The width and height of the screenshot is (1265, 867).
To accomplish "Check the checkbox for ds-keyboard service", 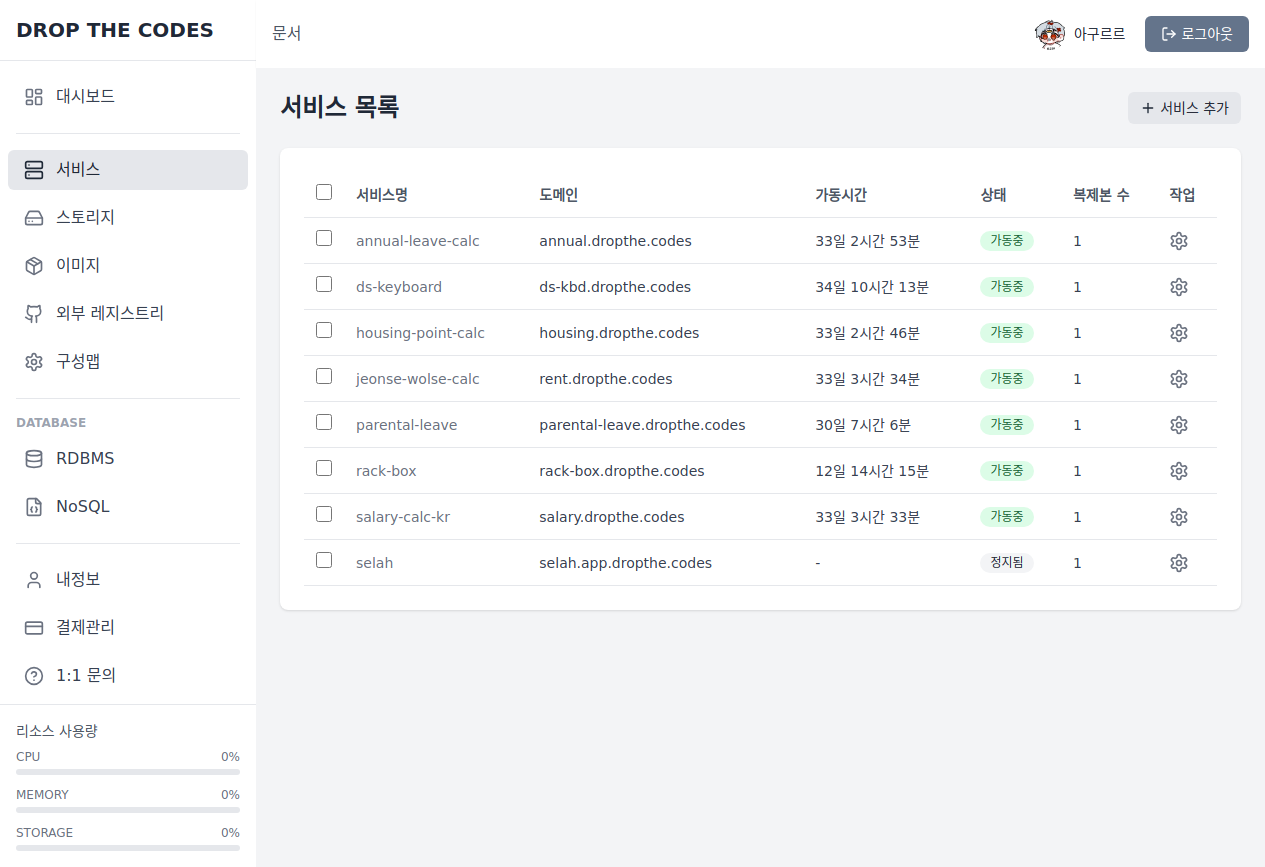I will pyautogui.click(x=323, y=284).
